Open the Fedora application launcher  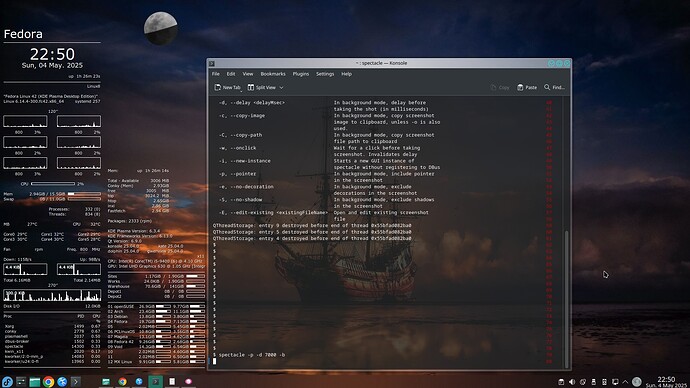pos(7,382)
